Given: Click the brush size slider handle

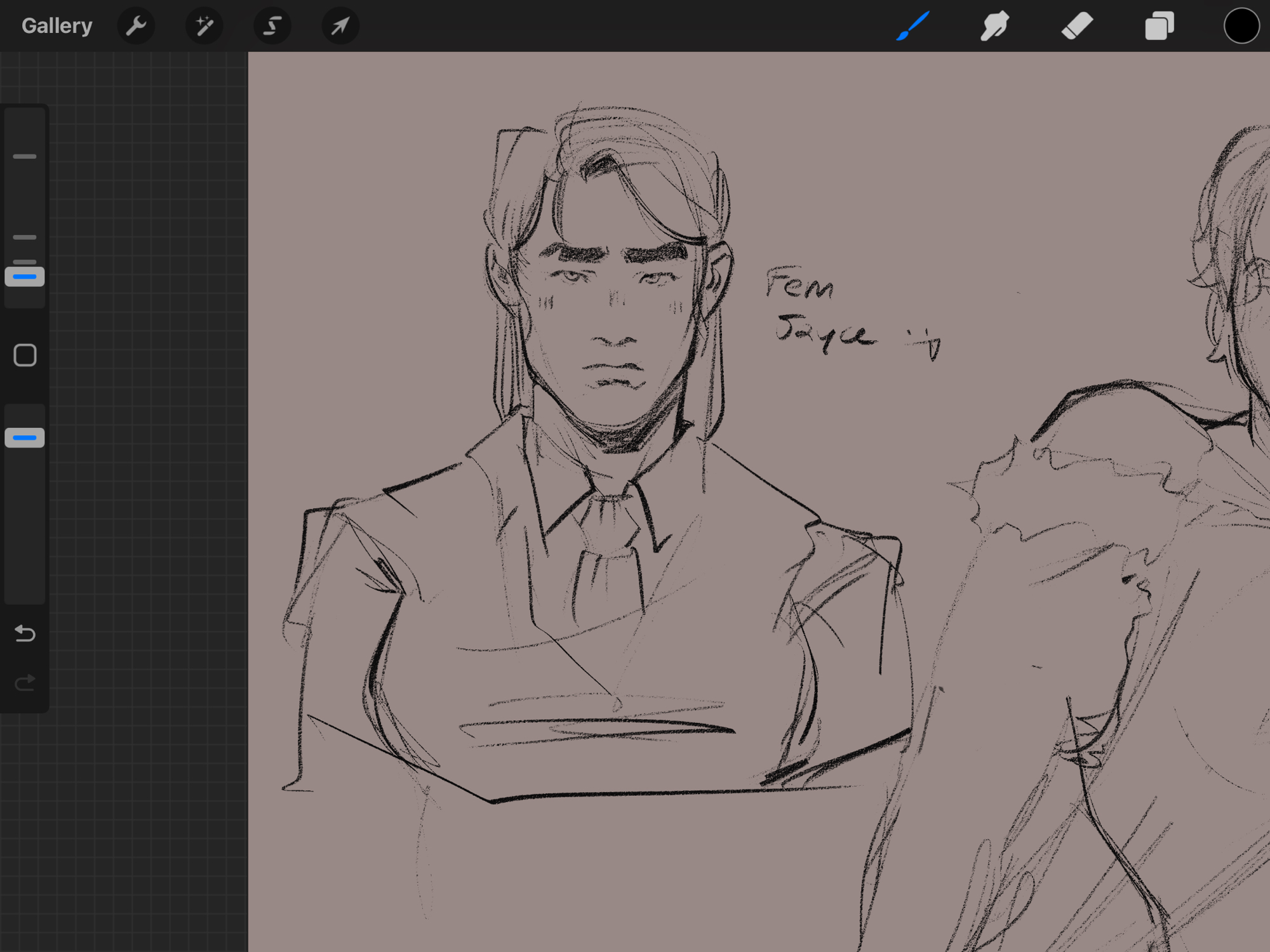Looking at the screenshot, I should (25, 277).
